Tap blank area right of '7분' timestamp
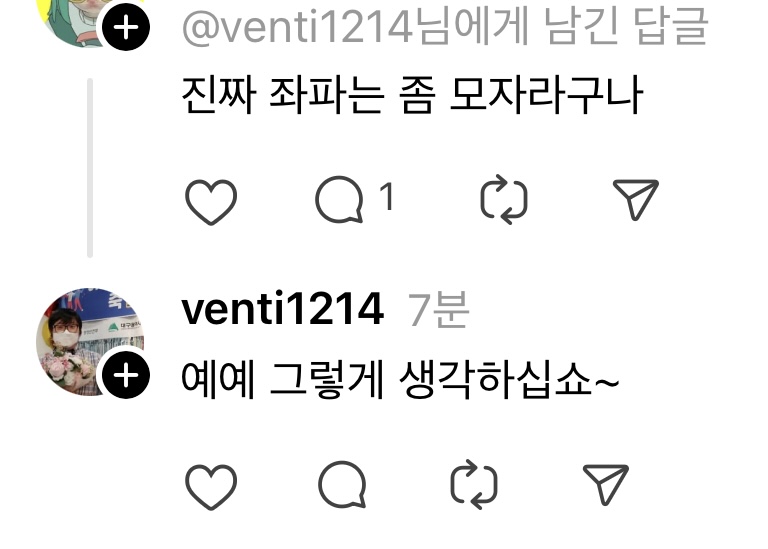The height and width of the screenshot is (549, 768). [x=612, y=309]
